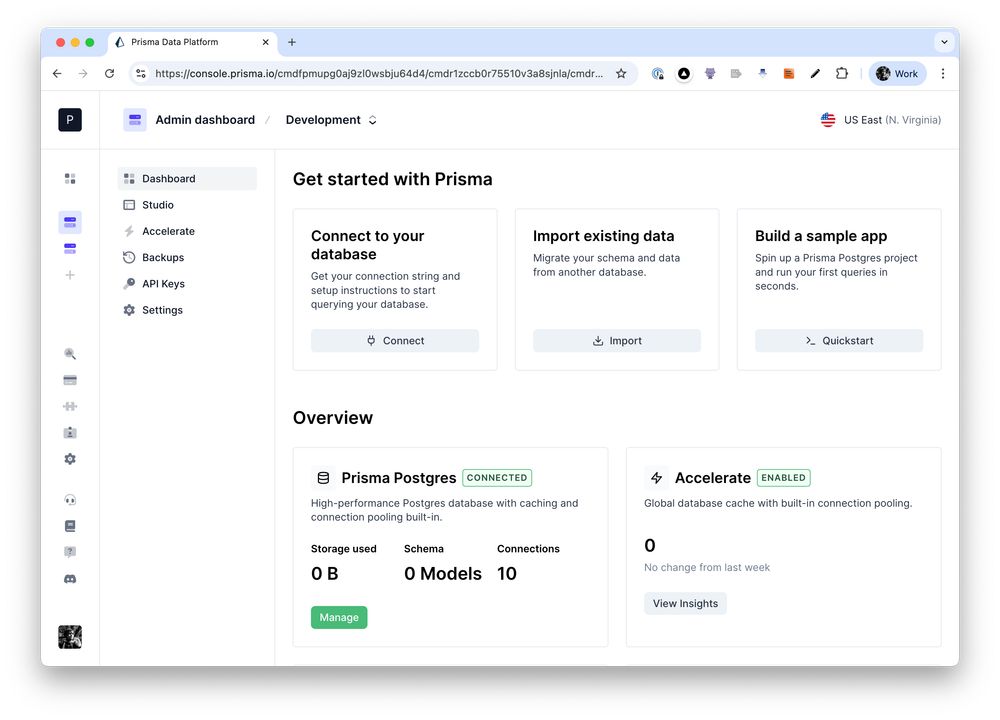1000x720 pixels.
Task: Open a new browser tab
Action: (x=291, y=42)
